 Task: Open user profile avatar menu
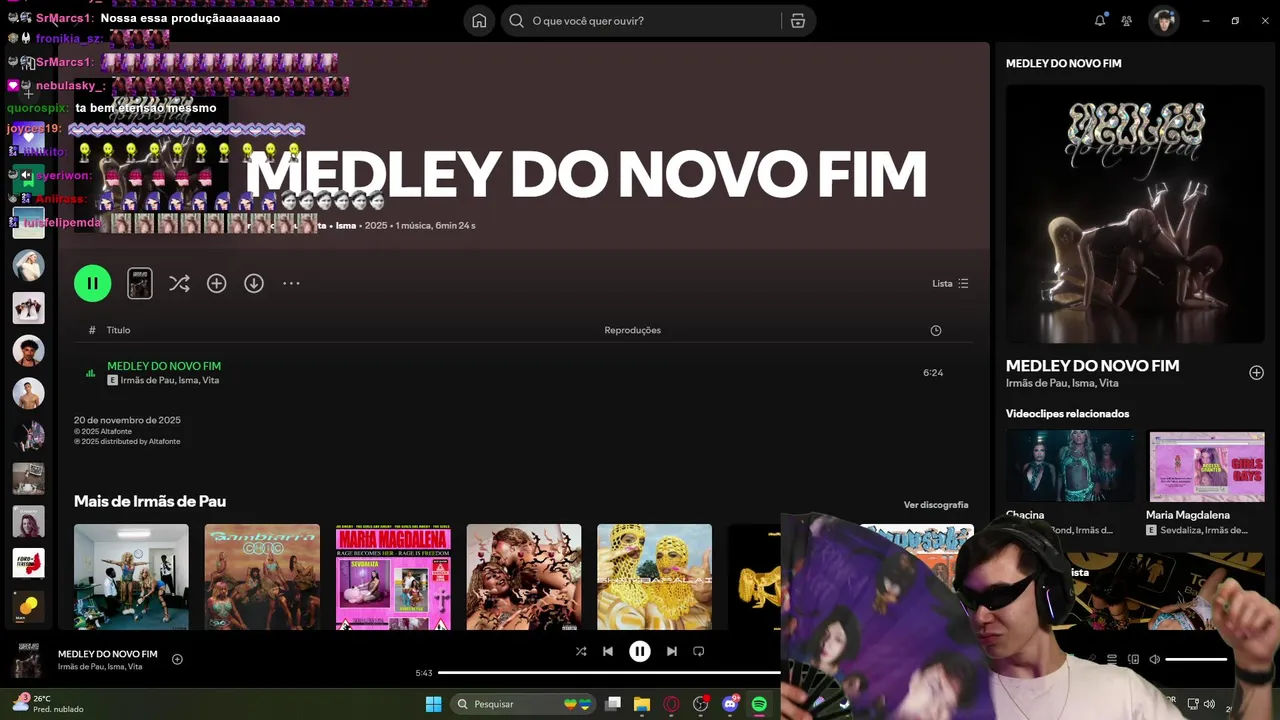(1163, 21)
